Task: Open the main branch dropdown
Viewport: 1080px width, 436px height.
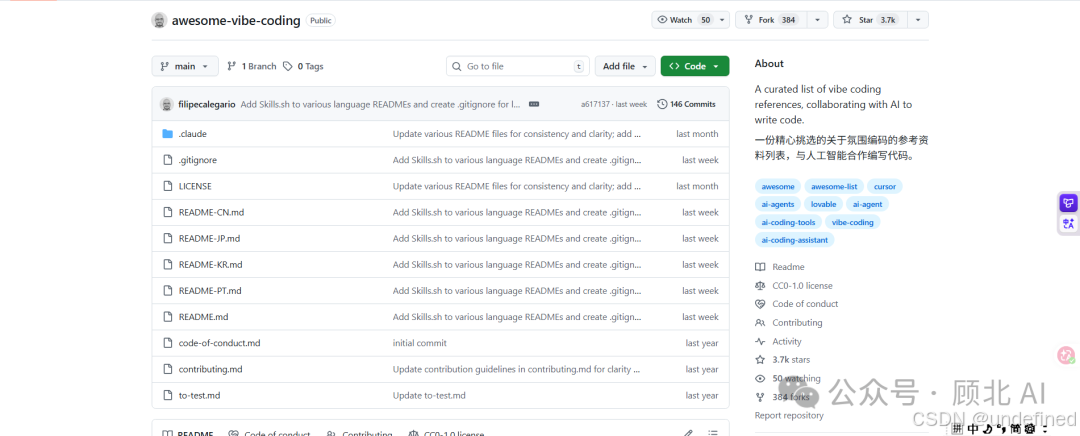Action: point(185,66)
